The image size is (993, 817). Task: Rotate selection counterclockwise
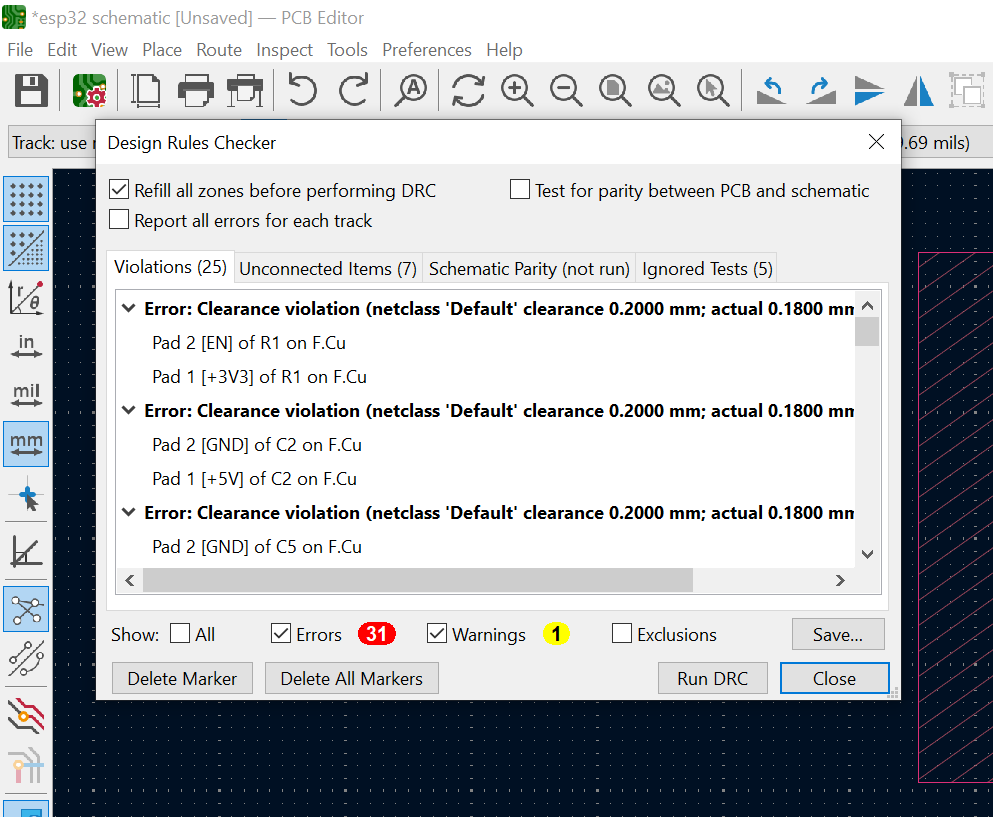pyautogui.click(x=771, y=90)
